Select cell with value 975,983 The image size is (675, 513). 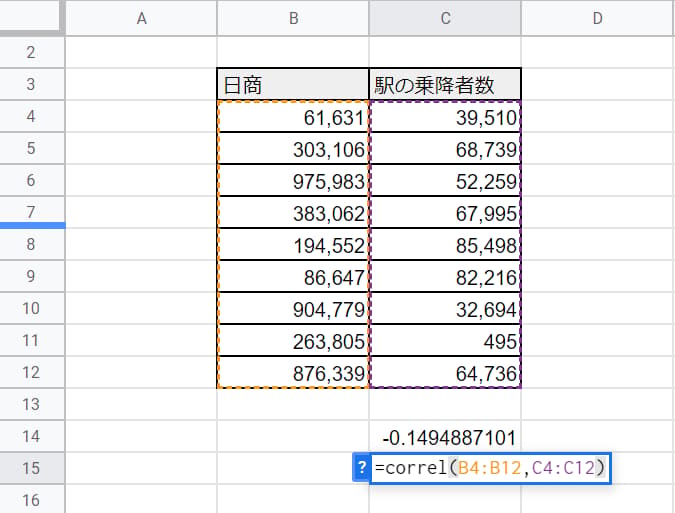tap(293, 180)
